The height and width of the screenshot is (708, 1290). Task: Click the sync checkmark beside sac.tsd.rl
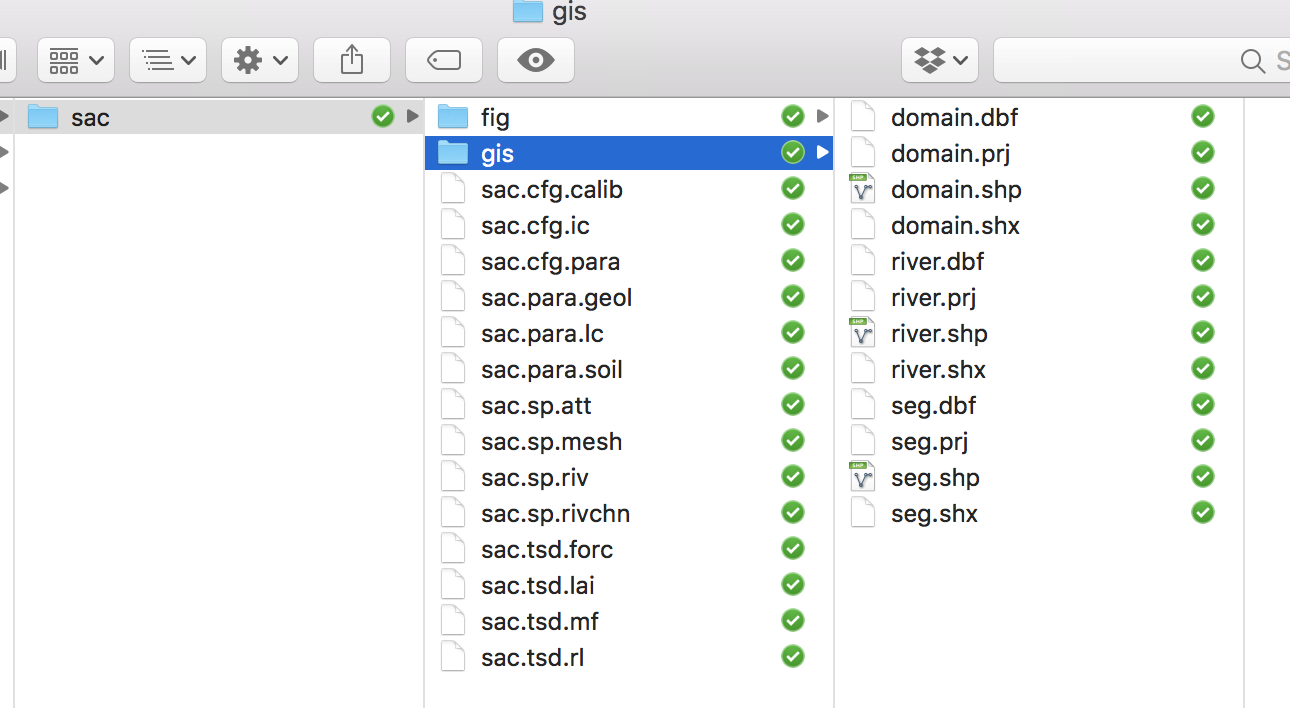click(x=793, y=657)
